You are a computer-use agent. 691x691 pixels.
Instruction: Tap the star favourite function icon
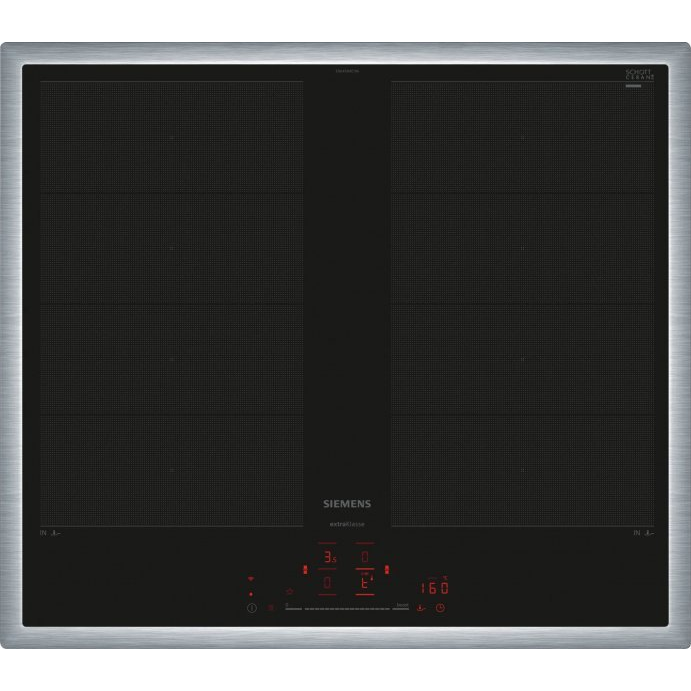click(x=290, y=592)
